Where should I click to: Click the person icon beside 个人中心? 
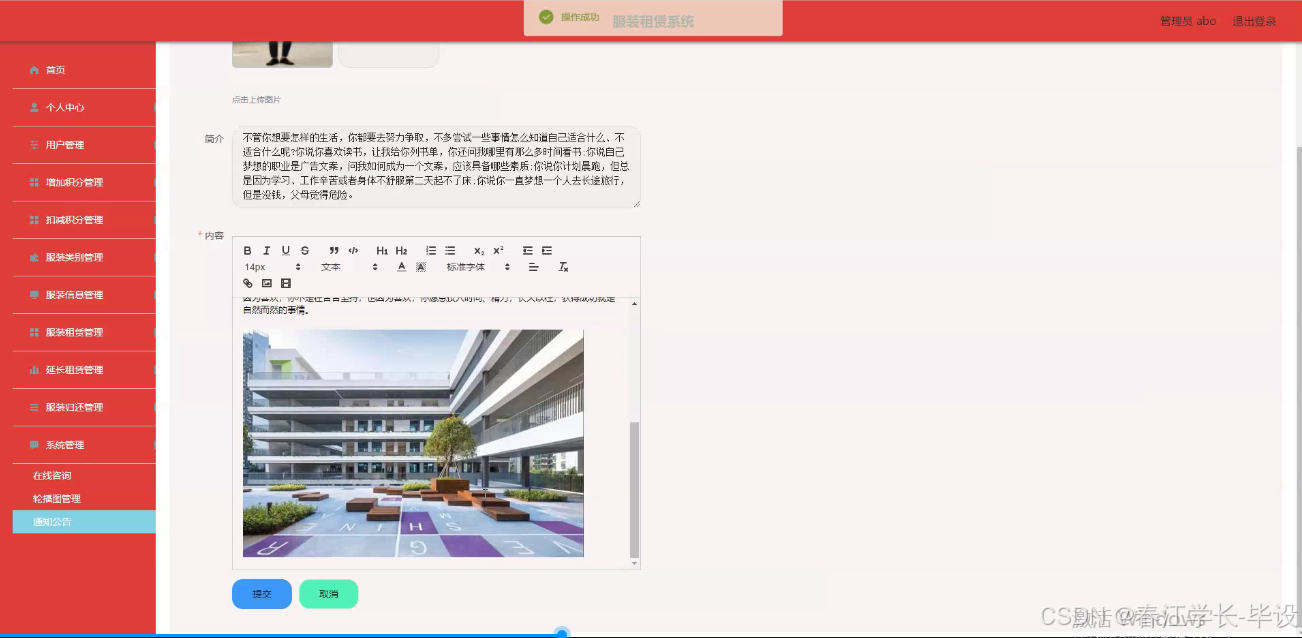point(34,107)
